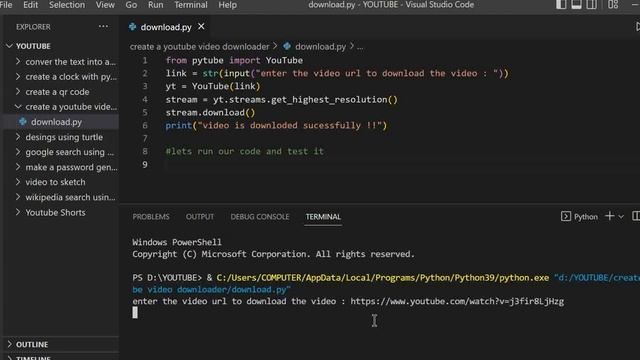The height and width of the screenshot is (360, 640).
Task: Click breadcrumb 'create a youtube video downloader'
Action: click(200, 47)
